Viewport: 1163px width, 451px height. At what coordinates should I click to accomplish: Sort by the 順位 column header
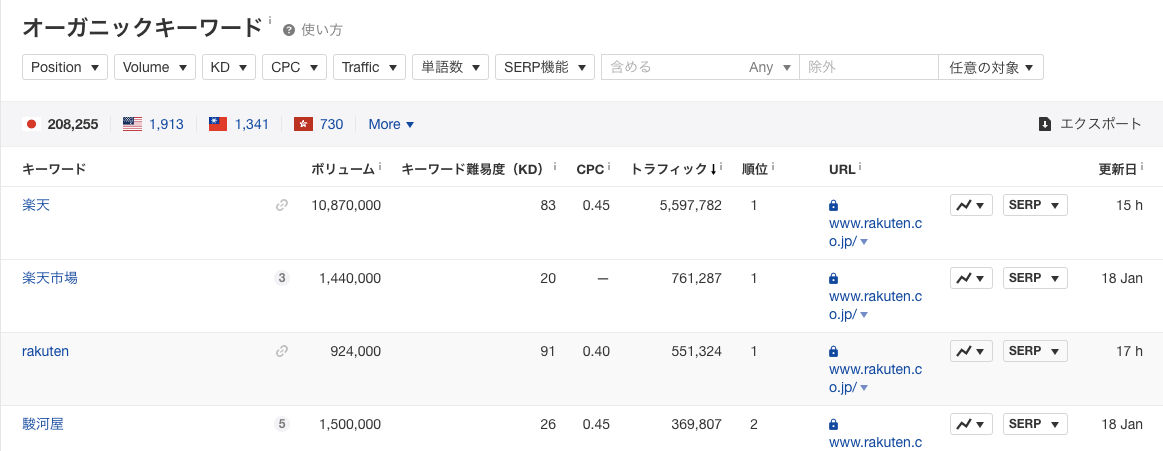(754, 169)
